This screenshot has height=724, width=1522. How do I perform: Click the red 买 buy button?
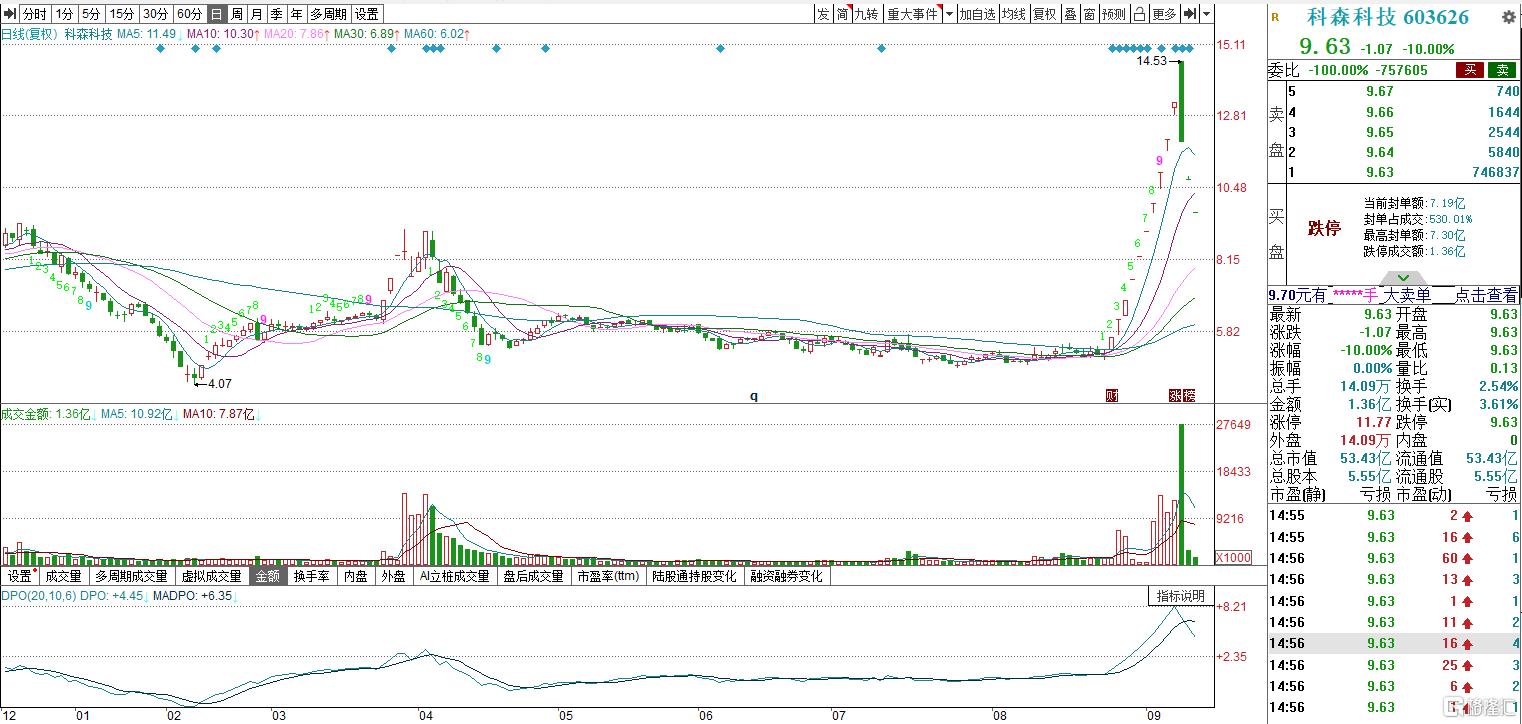pyautogui.click(x=1470, y=70)
